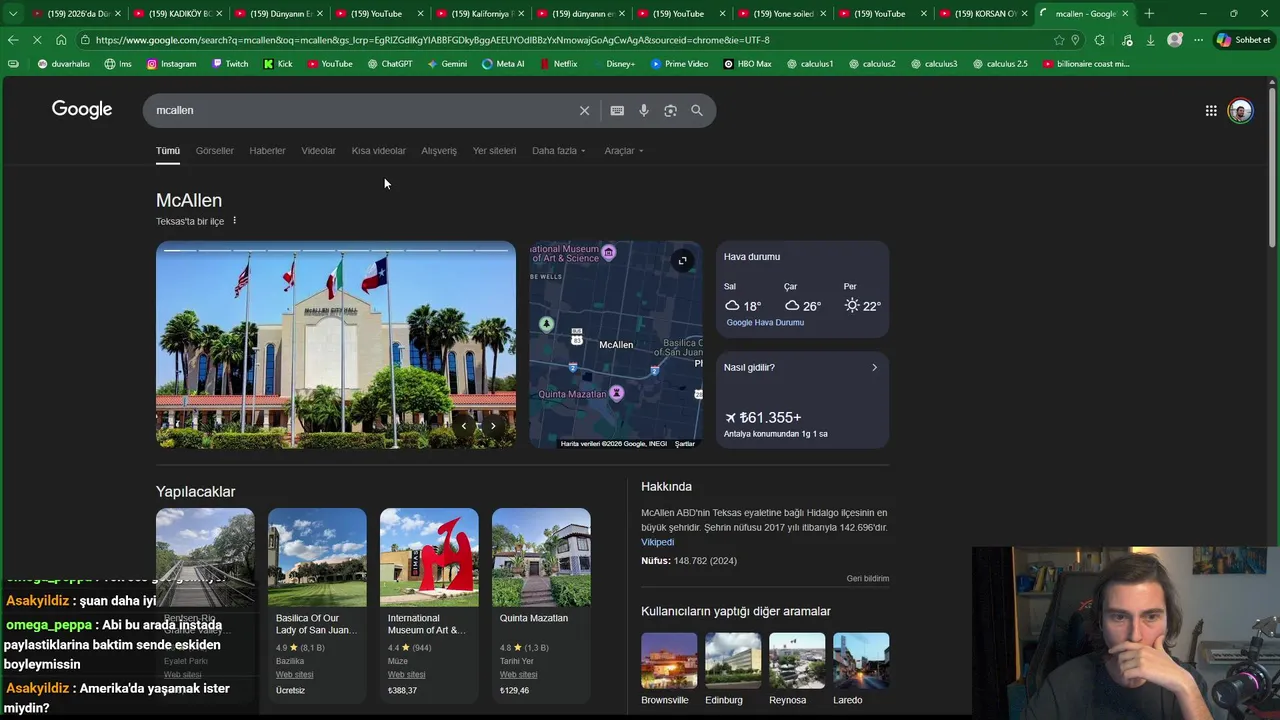Search by image with Google Lens
Image resolution: width=1280 pixels, height=720 pixels.
[670, 111]
